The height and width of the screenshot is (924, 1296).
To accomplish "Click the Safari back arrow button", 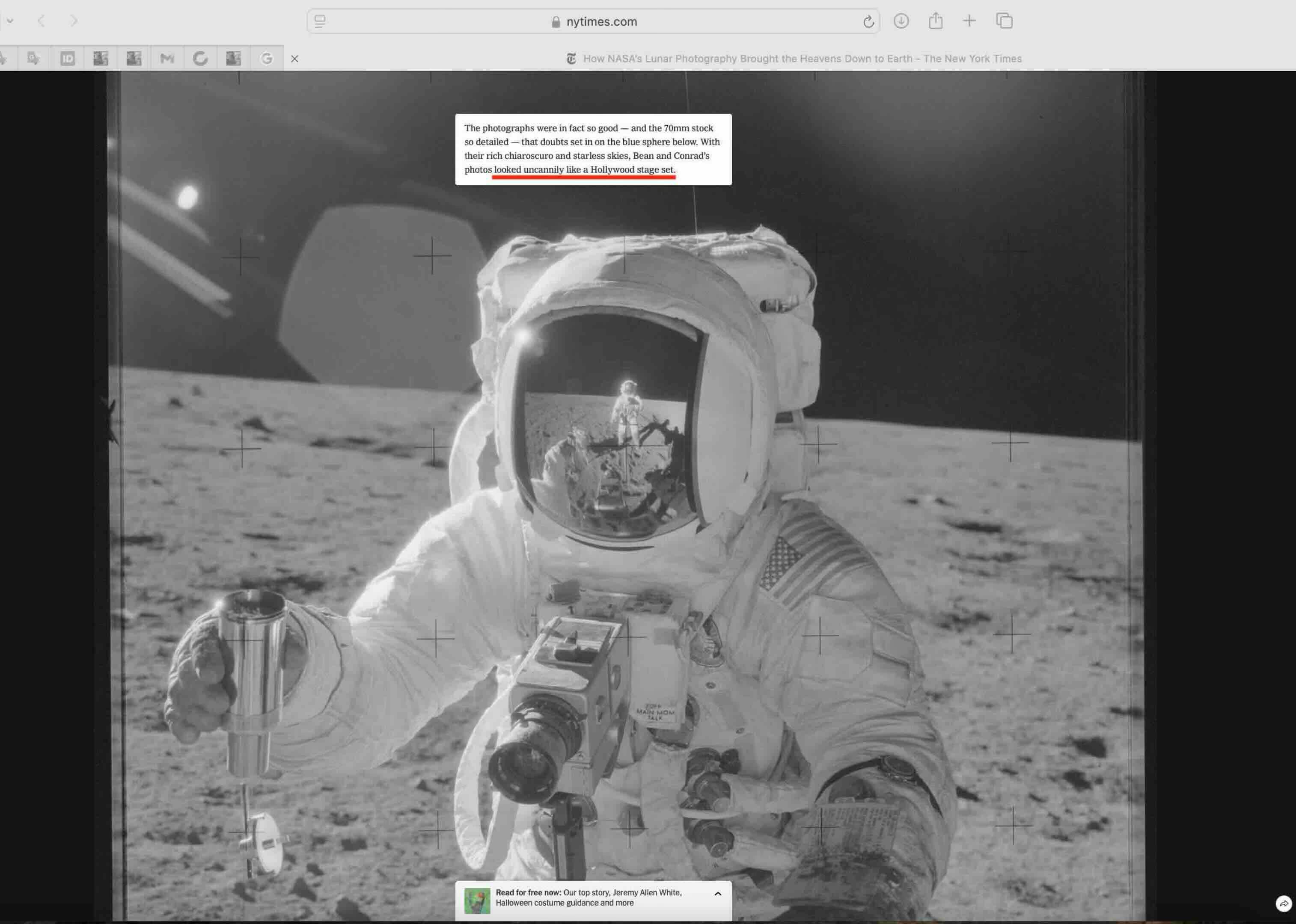I will (x=41, y=22).
